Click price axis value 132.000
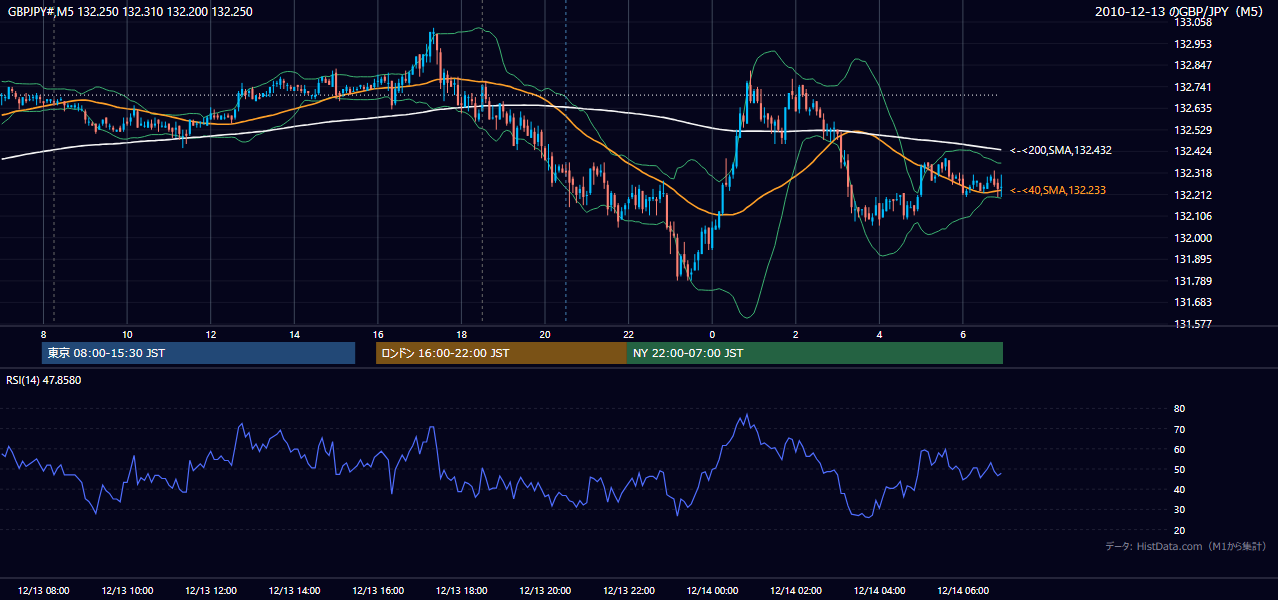Viewport: 1278px width, 600px height. click(1193, 238)
